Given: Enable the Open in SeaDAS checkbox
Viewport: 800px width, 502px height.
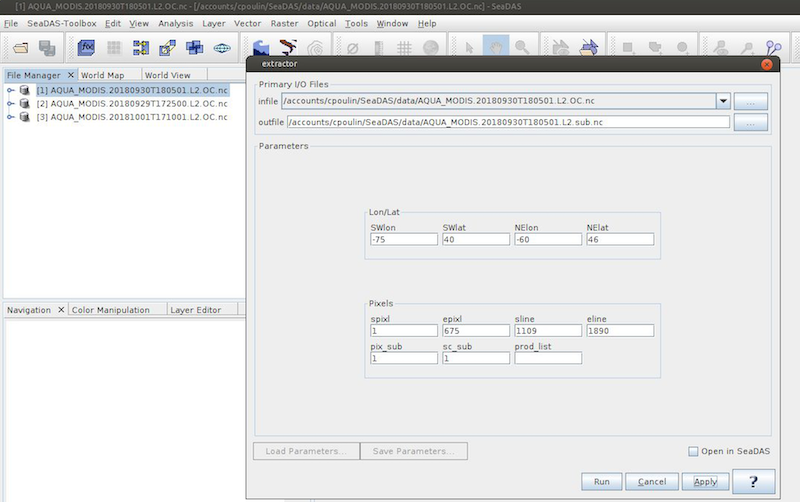Looking at the screenshot, I should tap(693, 452).
